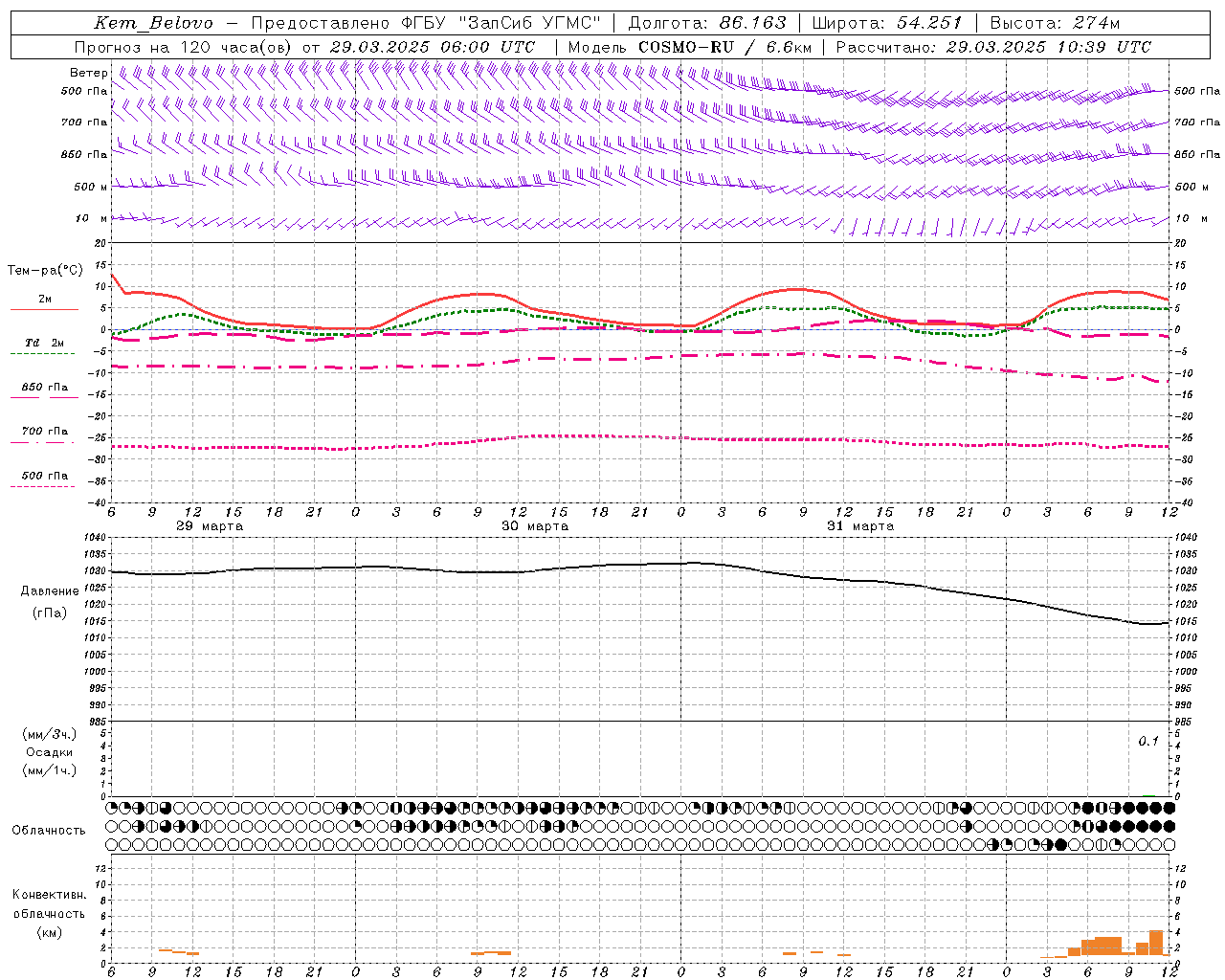Click the Модель COSMO-RU / 6.6км label
The image size is (1225, 980).
690,47
